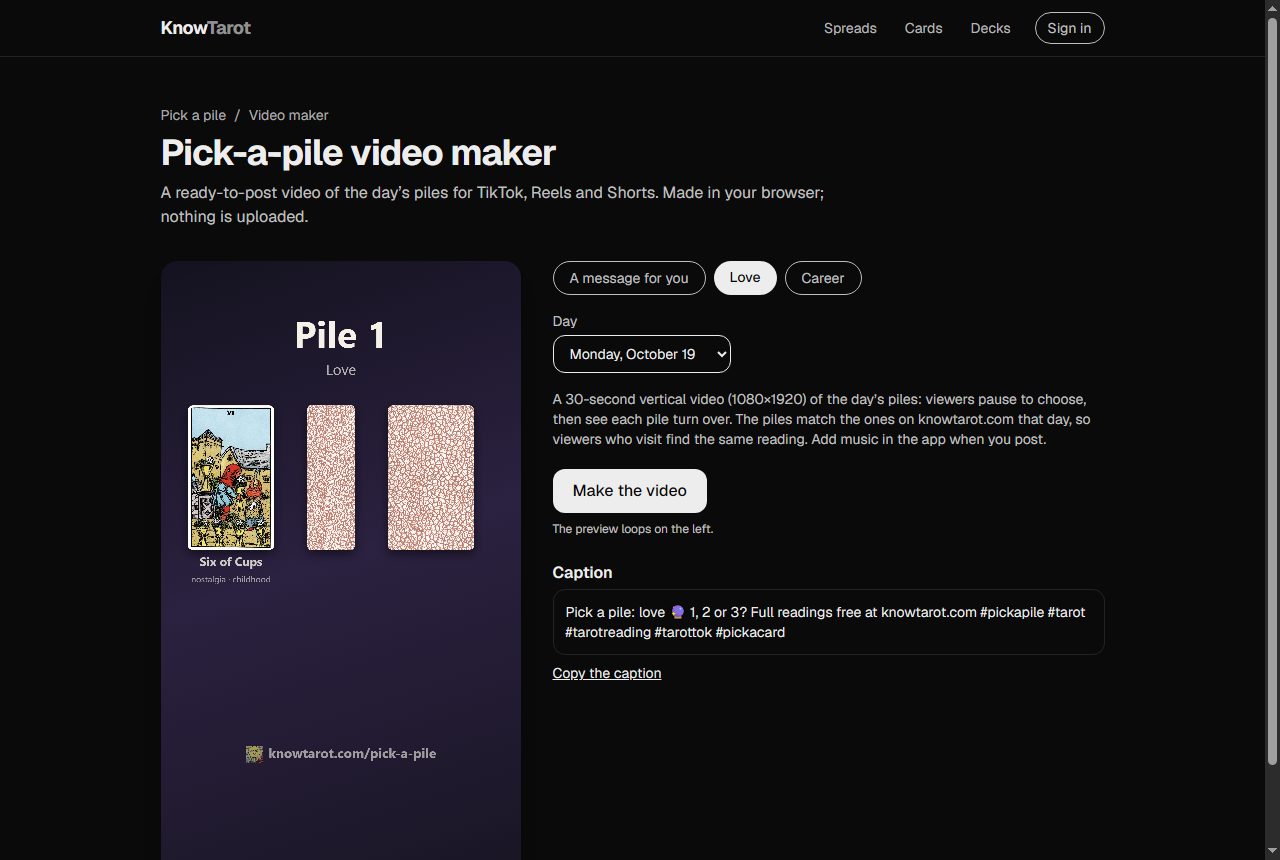Click the 'nostalgia · childhood' keywords text
1280x860 pixels.
pos(231,580)
